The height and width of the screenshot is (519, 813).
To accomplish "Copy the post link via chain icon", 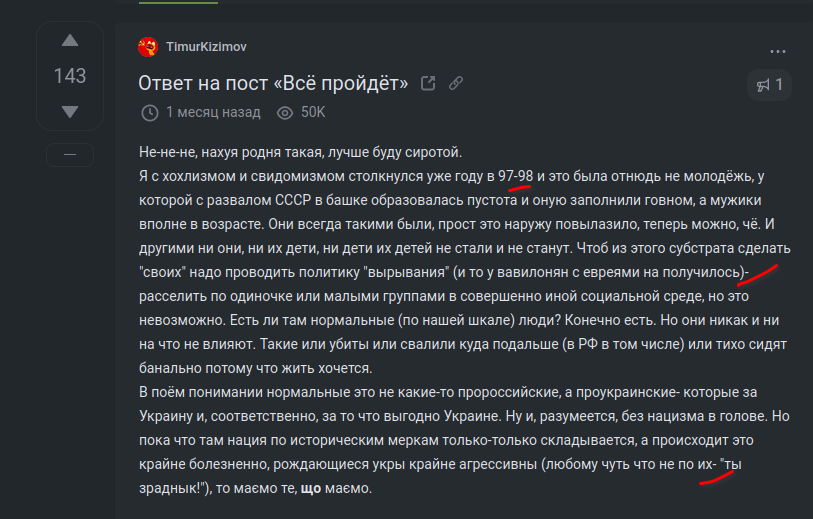I will point(455,83).
